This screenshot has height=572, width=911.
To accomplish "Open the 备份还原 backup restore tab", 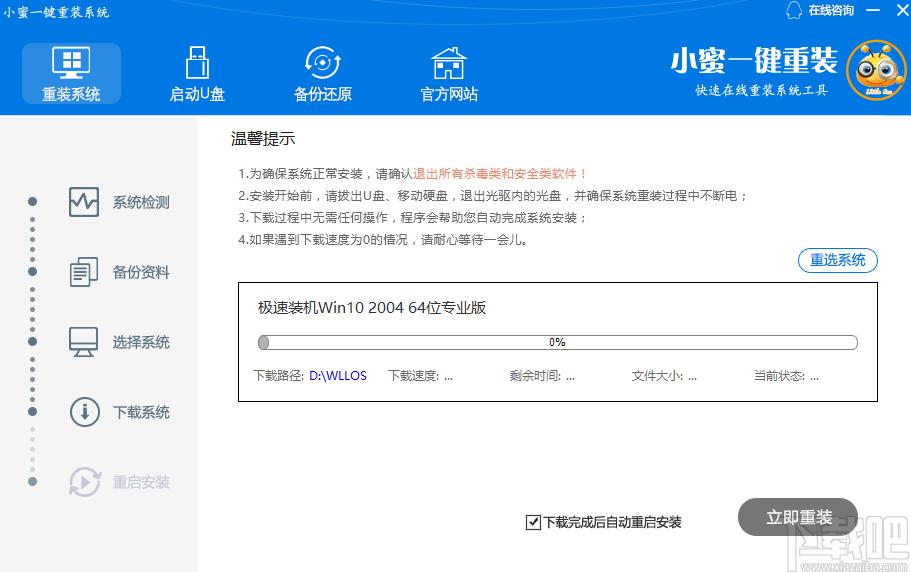I will [322, 74].
